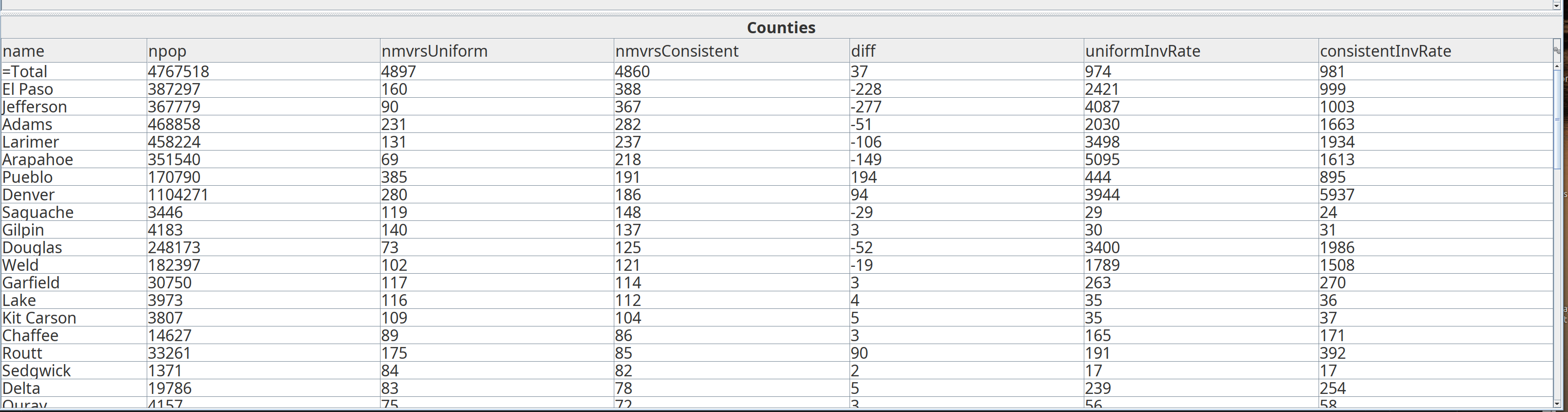Select the El Paso county name
This screenshot has height=412, width=1568.
click(x=74, y=89)
